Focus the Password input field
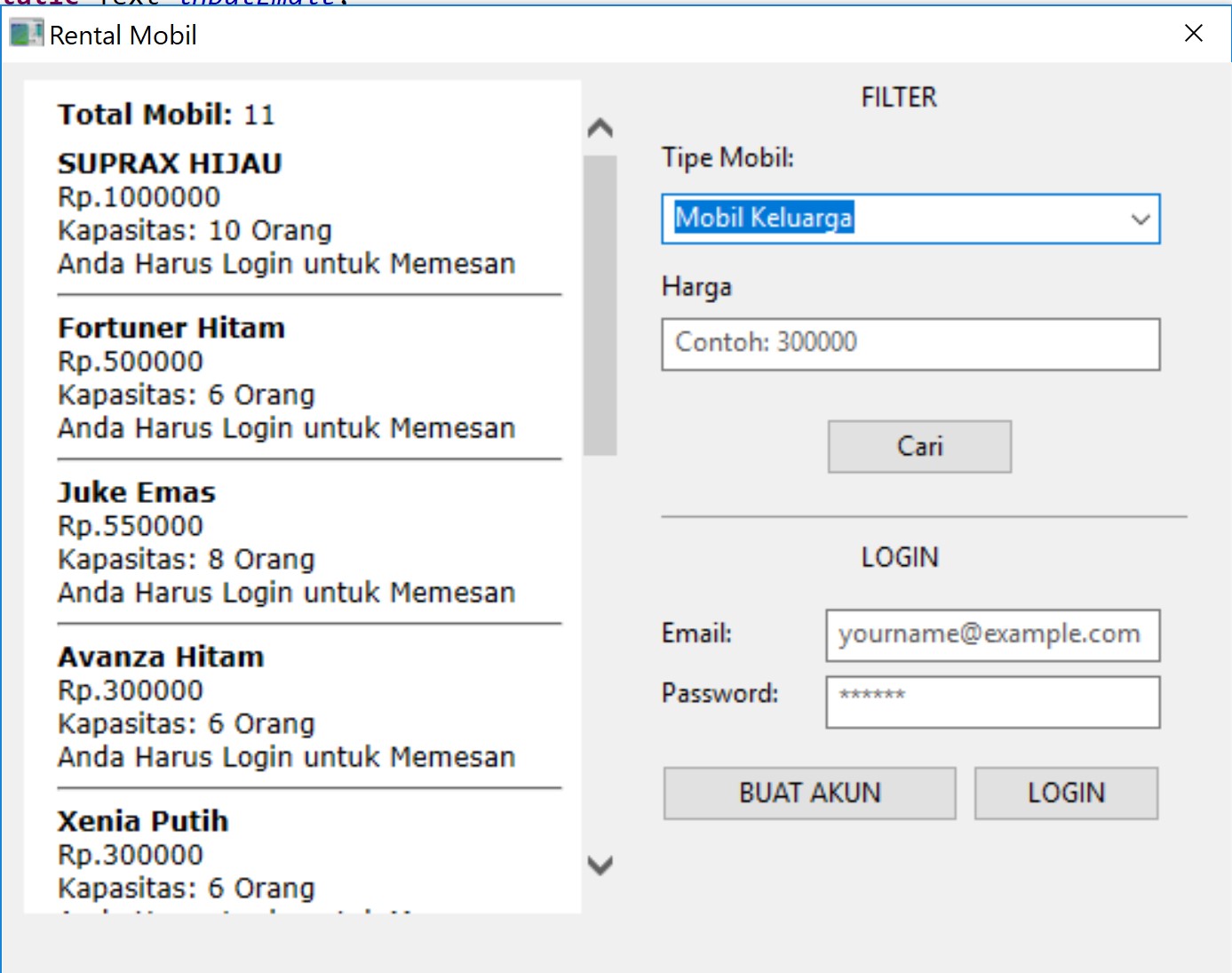This screenshot has height=973, width=1232. tap(992, 702)
